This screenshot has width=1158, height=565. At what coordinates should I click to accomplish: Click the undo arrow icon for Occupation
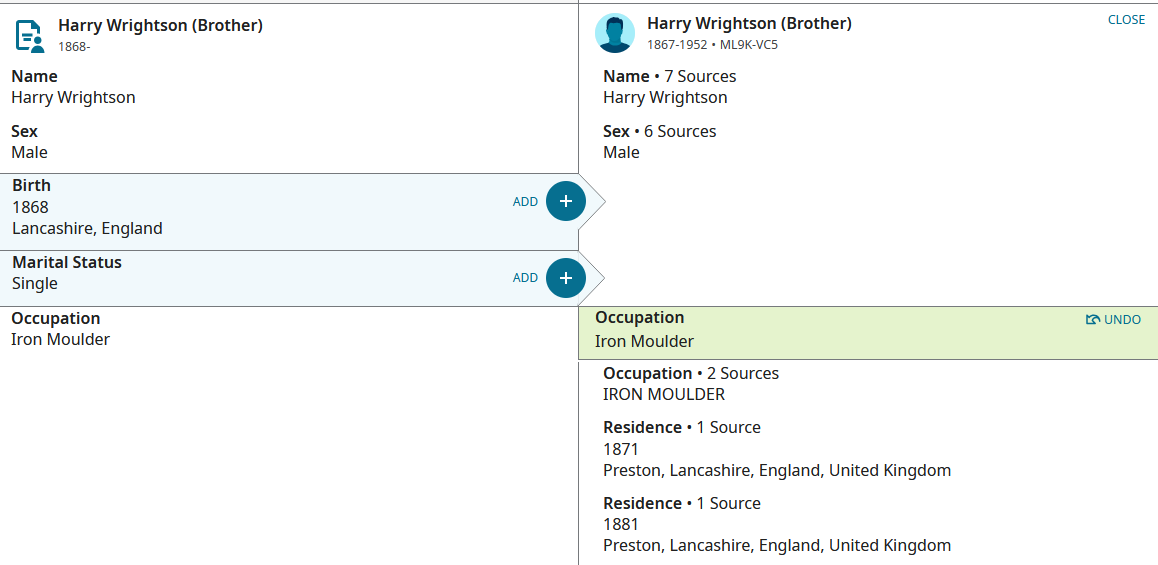[x=1093, y=320]
